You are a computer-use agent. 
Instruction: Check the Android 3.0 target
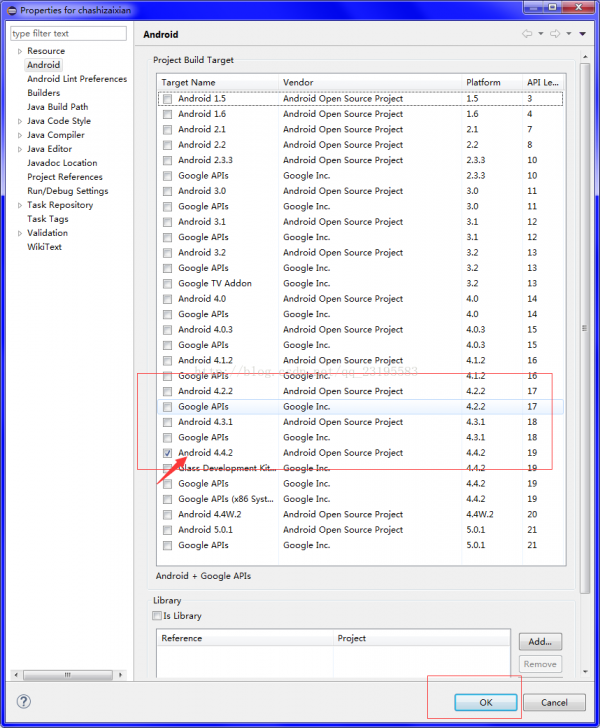[x=168, y=191]
